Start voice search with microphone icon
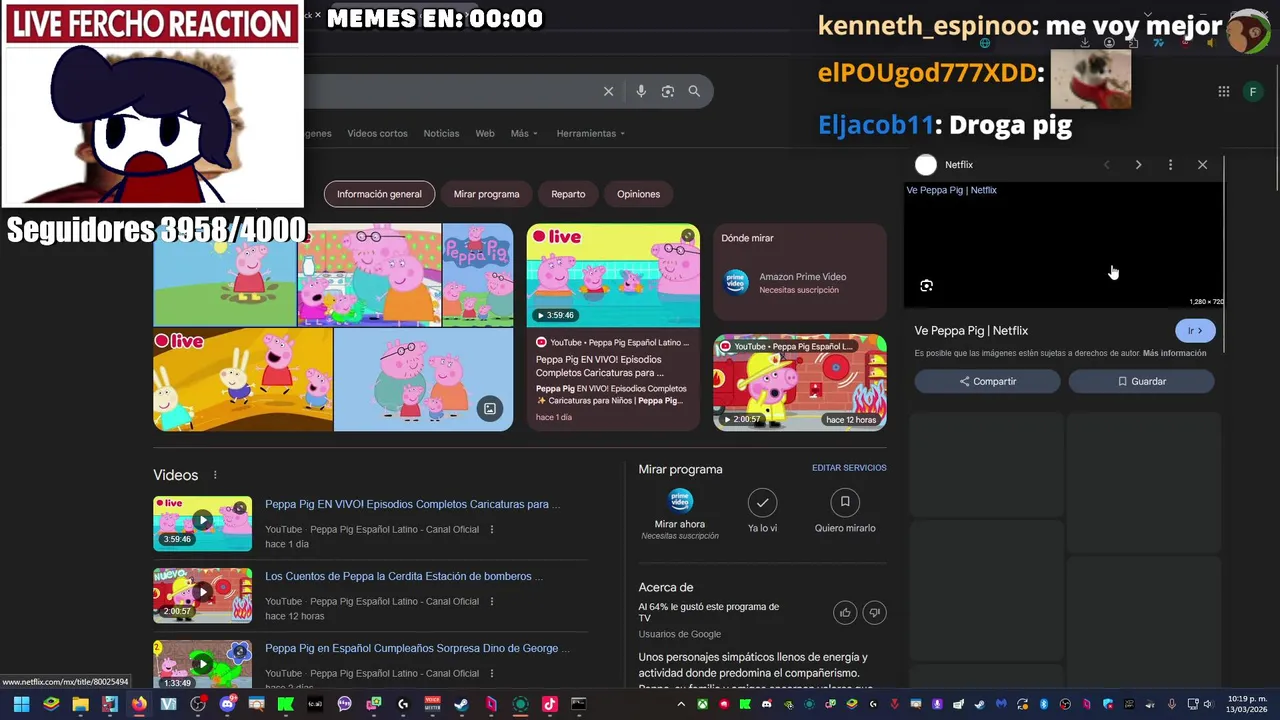 point(641,91)
